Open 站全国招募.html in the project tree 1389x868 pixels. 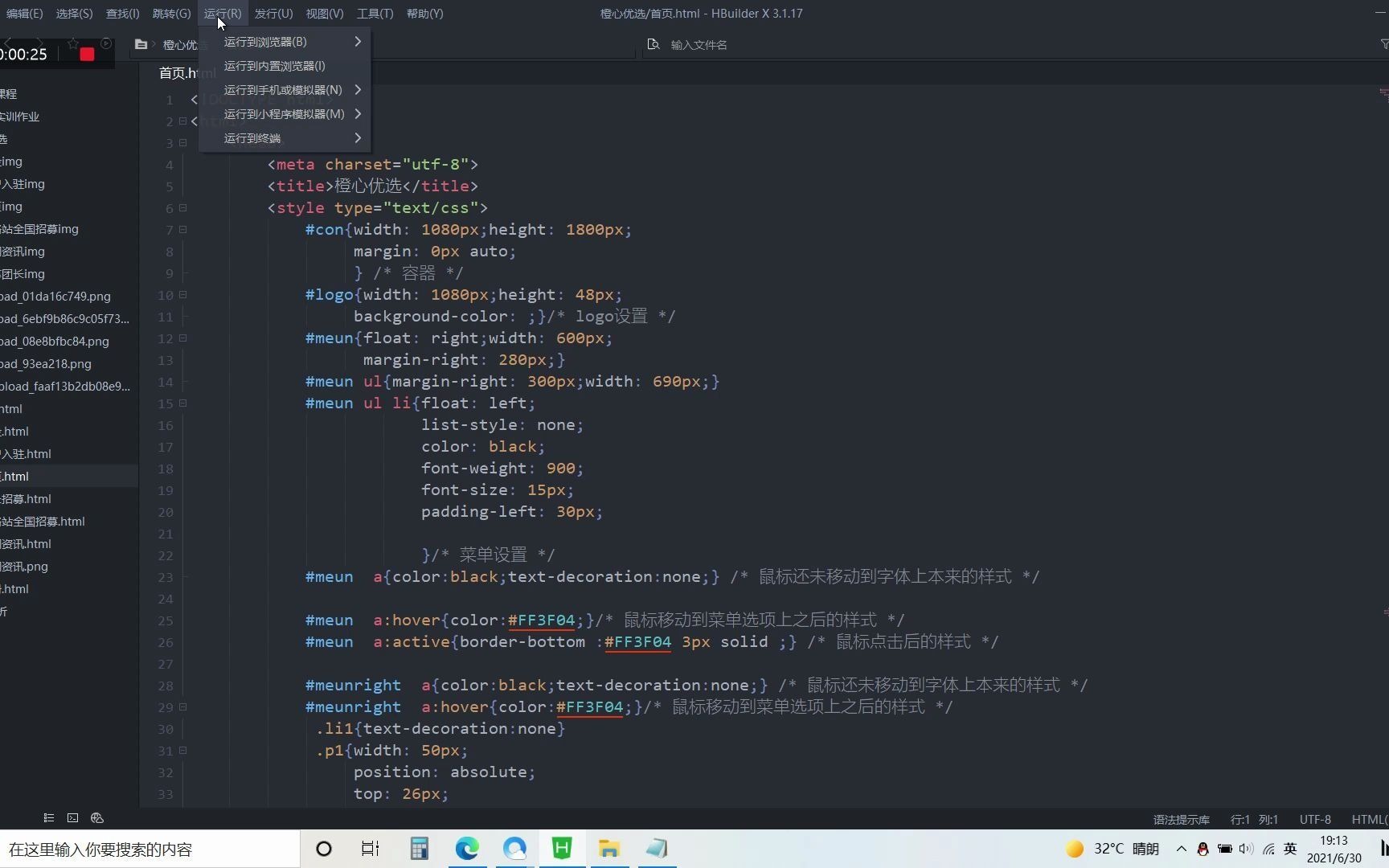(43, 521)
